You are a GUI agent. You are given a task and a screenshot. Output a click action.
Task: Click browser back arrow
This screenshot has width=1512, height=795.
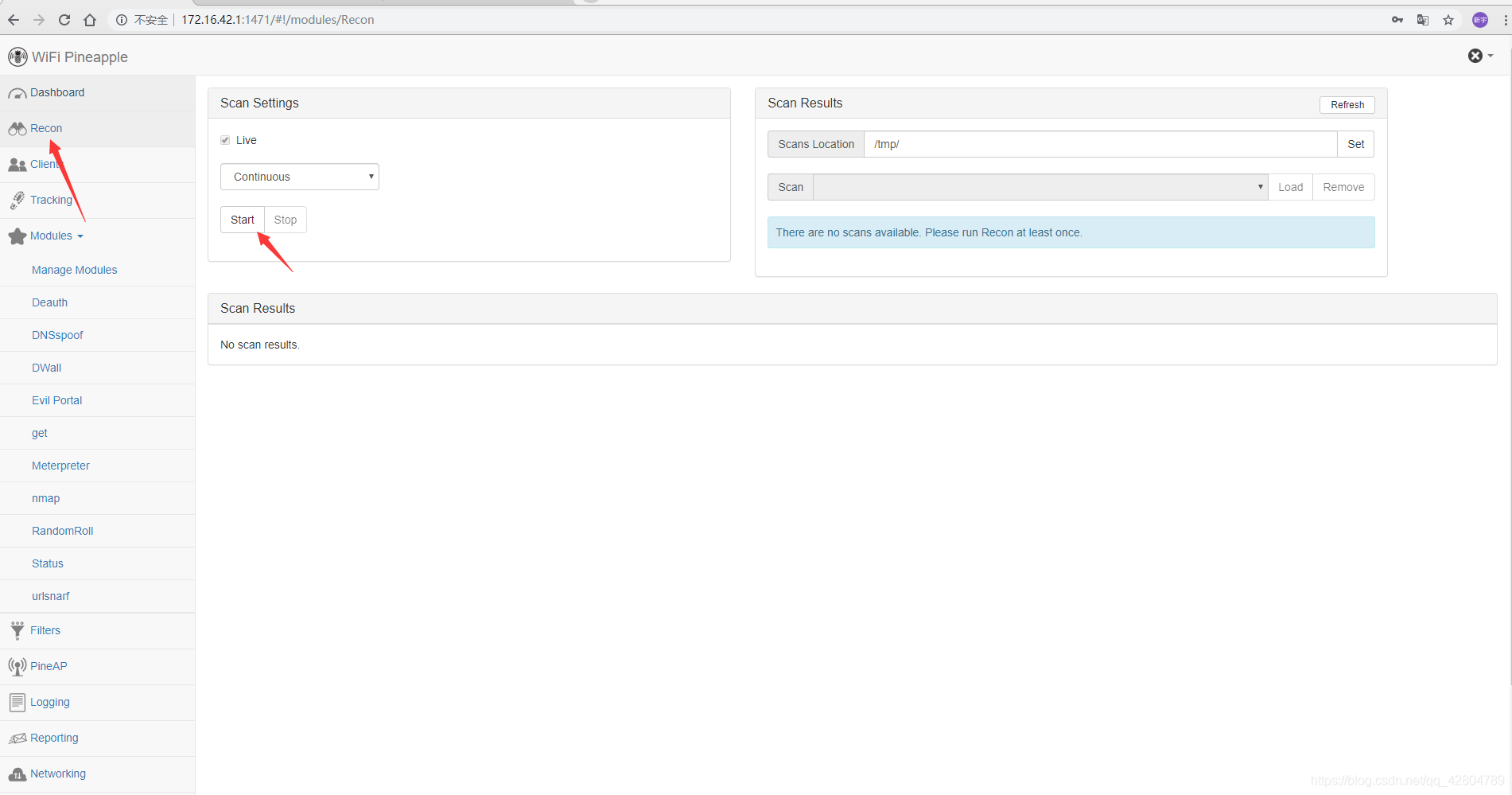(14, 20)
